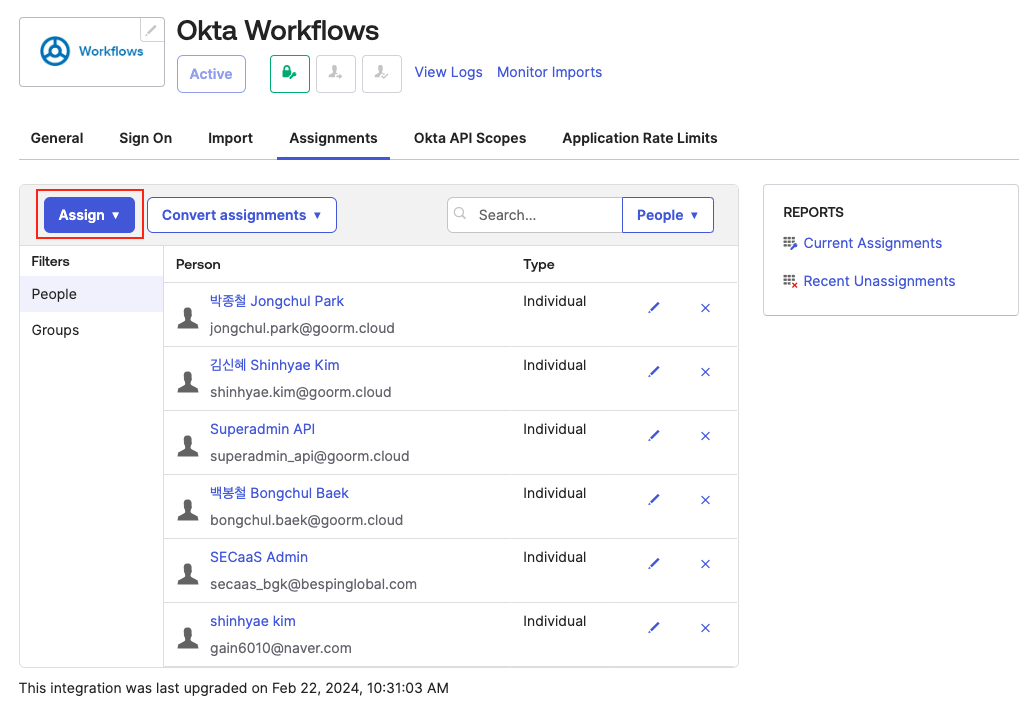Open the Assign dropdown

pos(89,215)
